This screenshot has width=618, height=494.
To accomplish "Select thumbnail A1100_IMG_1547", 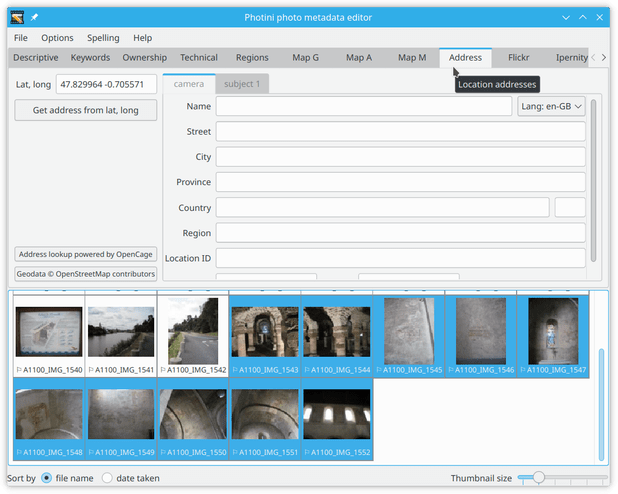I will click(553, 336).
